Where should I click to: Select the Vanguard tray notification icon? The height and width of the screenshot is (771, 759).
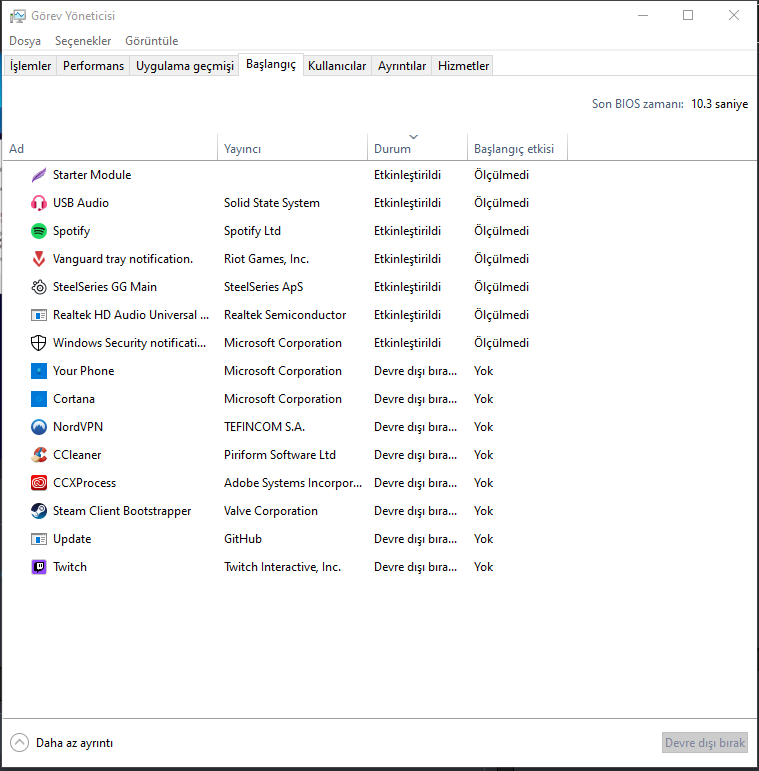pyautogui.click(x=39, y=259)
